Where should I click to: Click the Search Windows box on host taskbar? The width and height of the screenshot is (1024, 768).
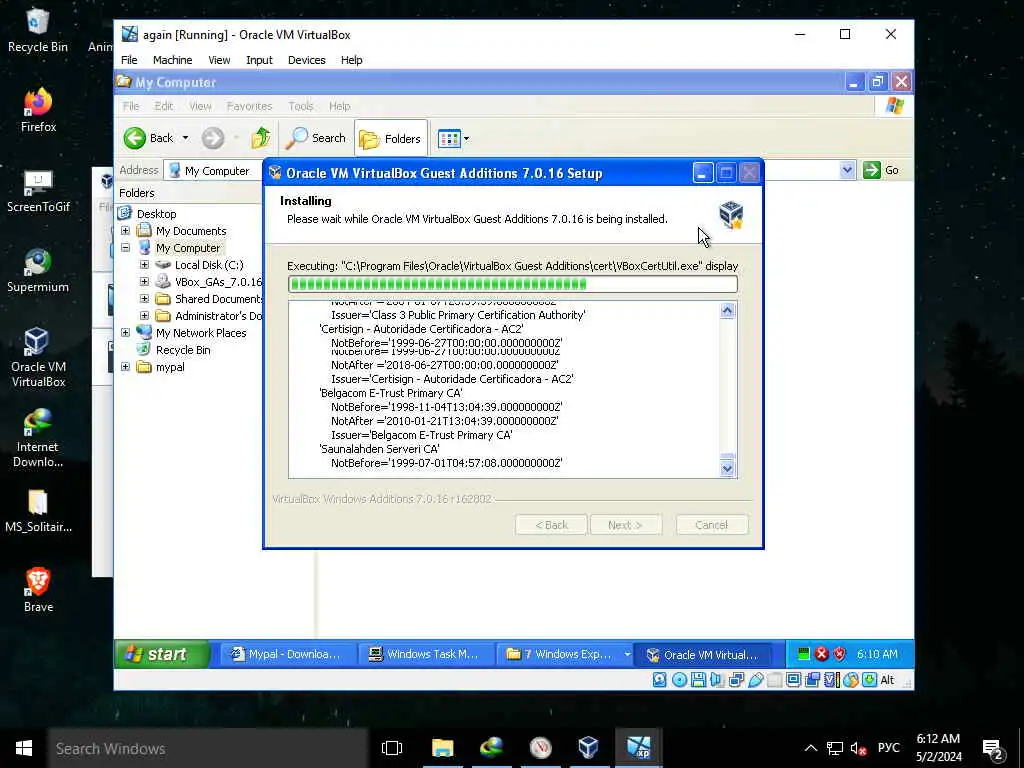208,748
